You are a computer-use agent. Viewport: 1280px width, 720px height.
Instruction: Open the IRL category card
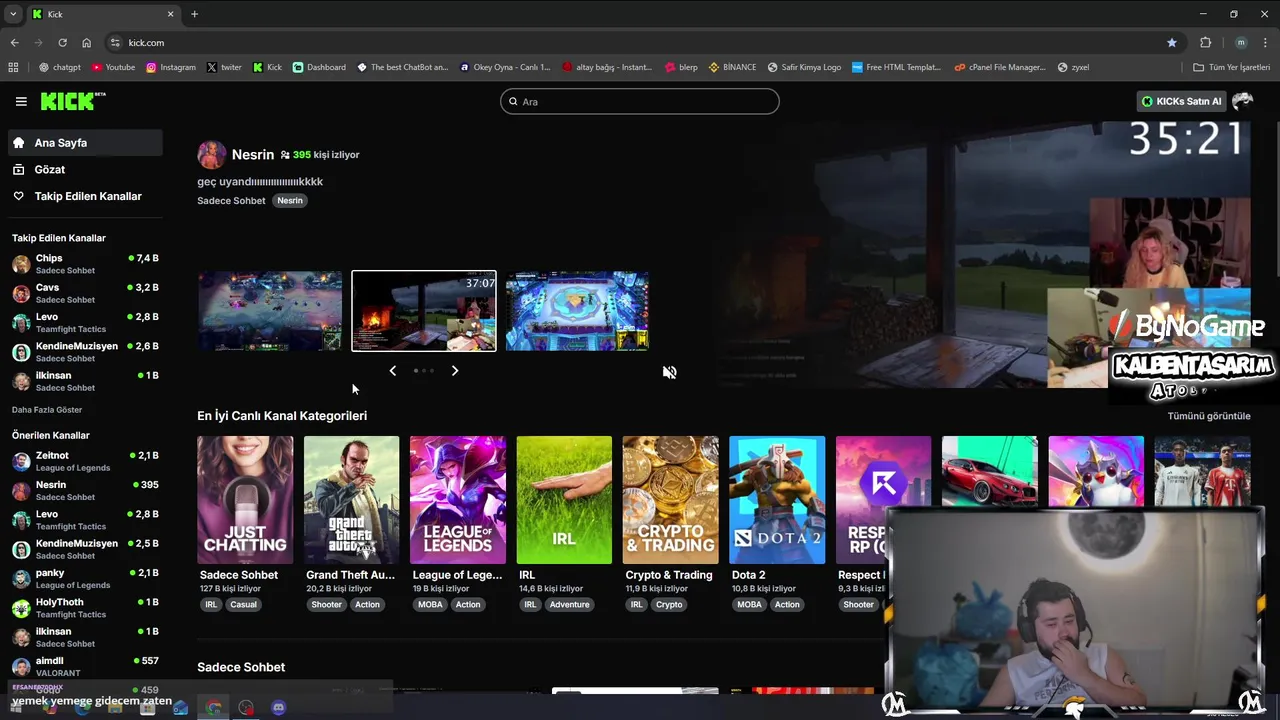[x=564, y=500]
